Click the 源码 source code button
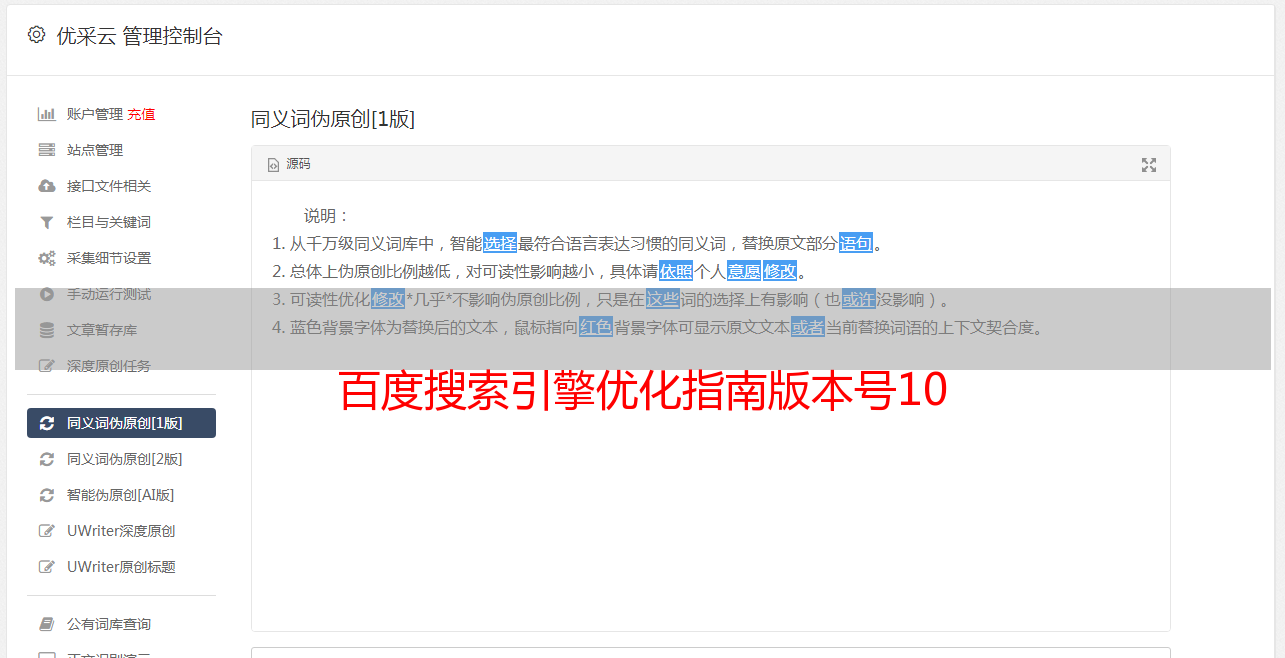The image size is (1285, 658). (x=289, y=164)
